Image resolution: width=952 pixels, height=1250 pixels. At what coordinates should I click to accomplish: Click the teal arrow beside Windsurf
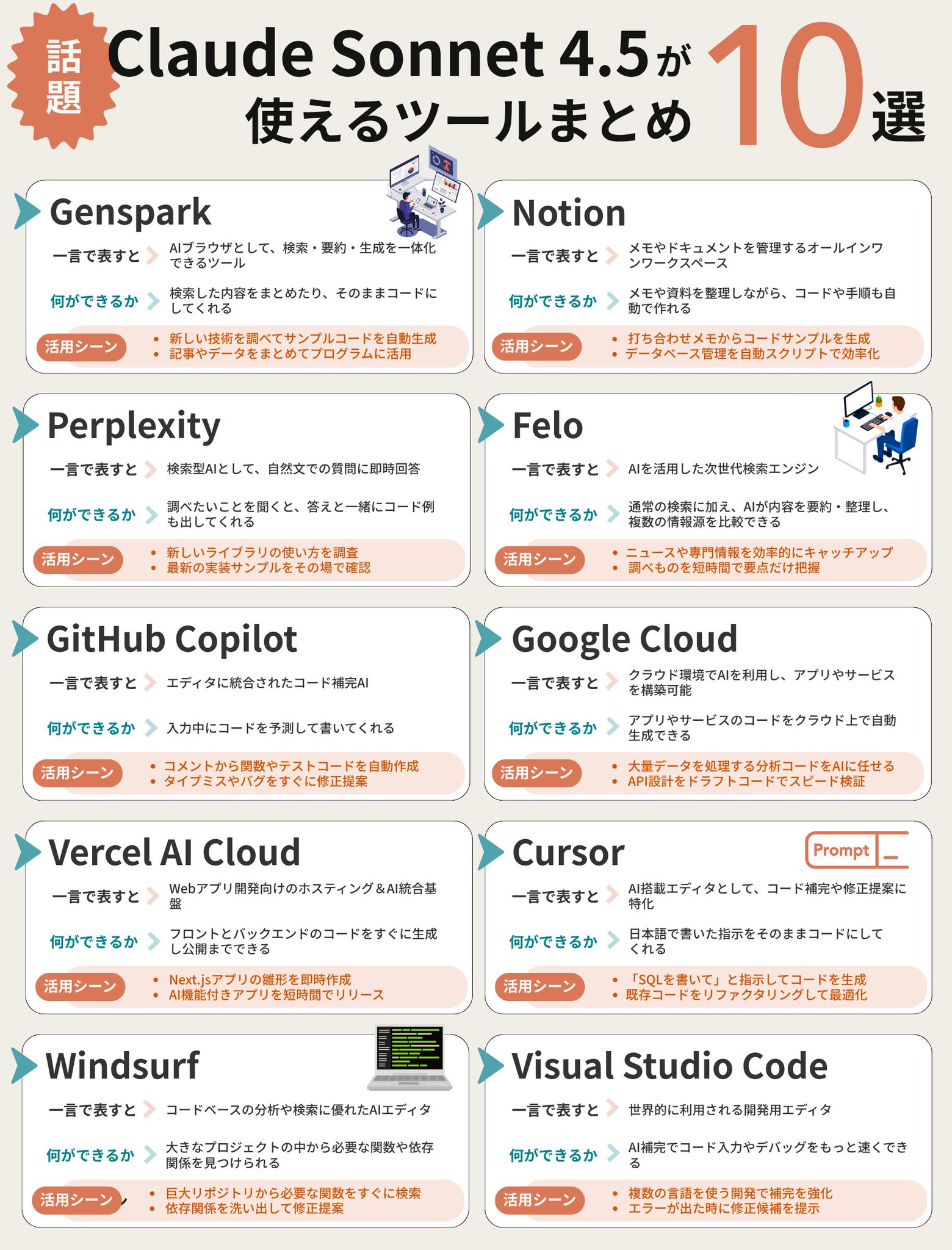(24, 1066)
